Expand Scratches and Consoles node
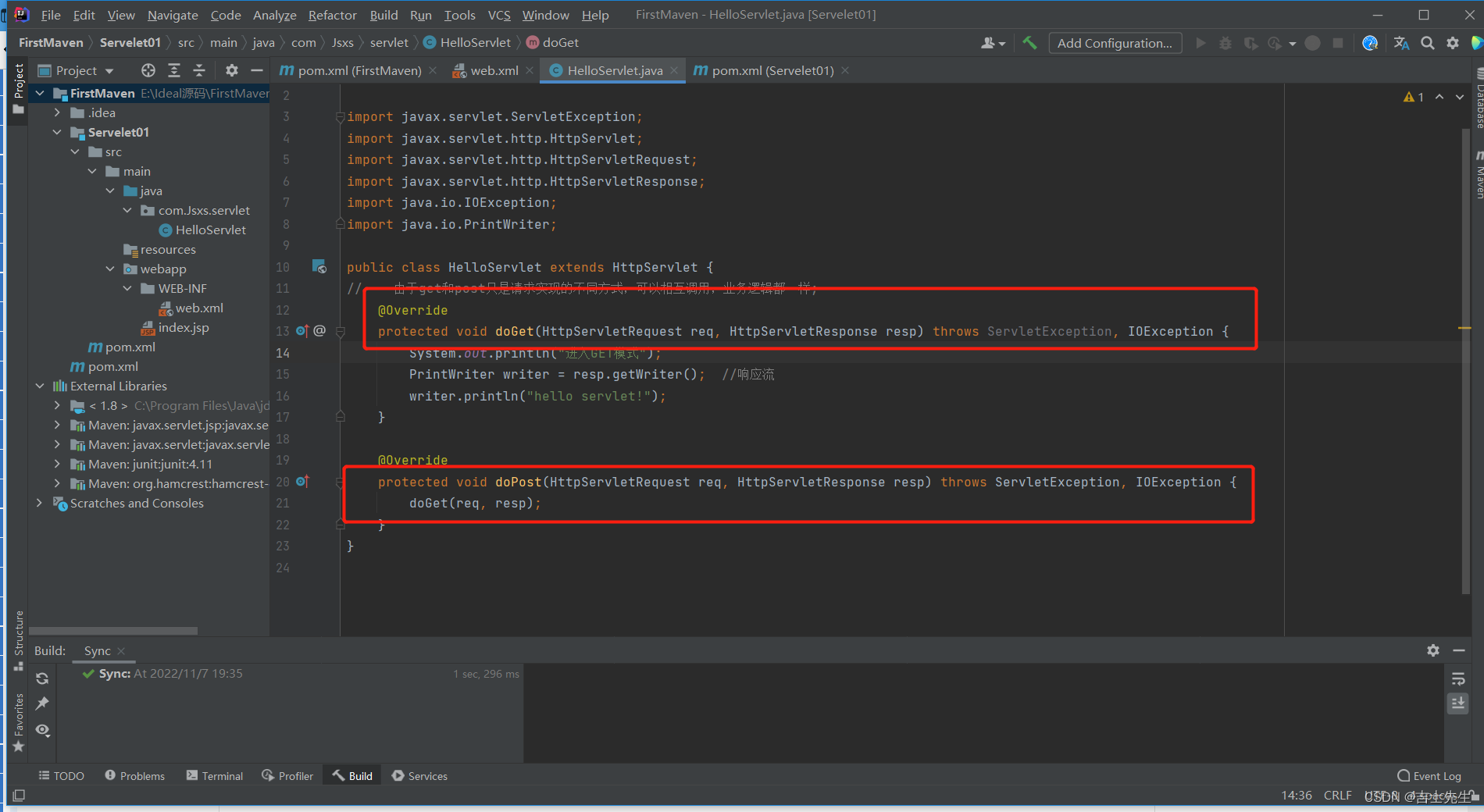This screenshot has width=1484, height=812. click(x=40, y=503)
